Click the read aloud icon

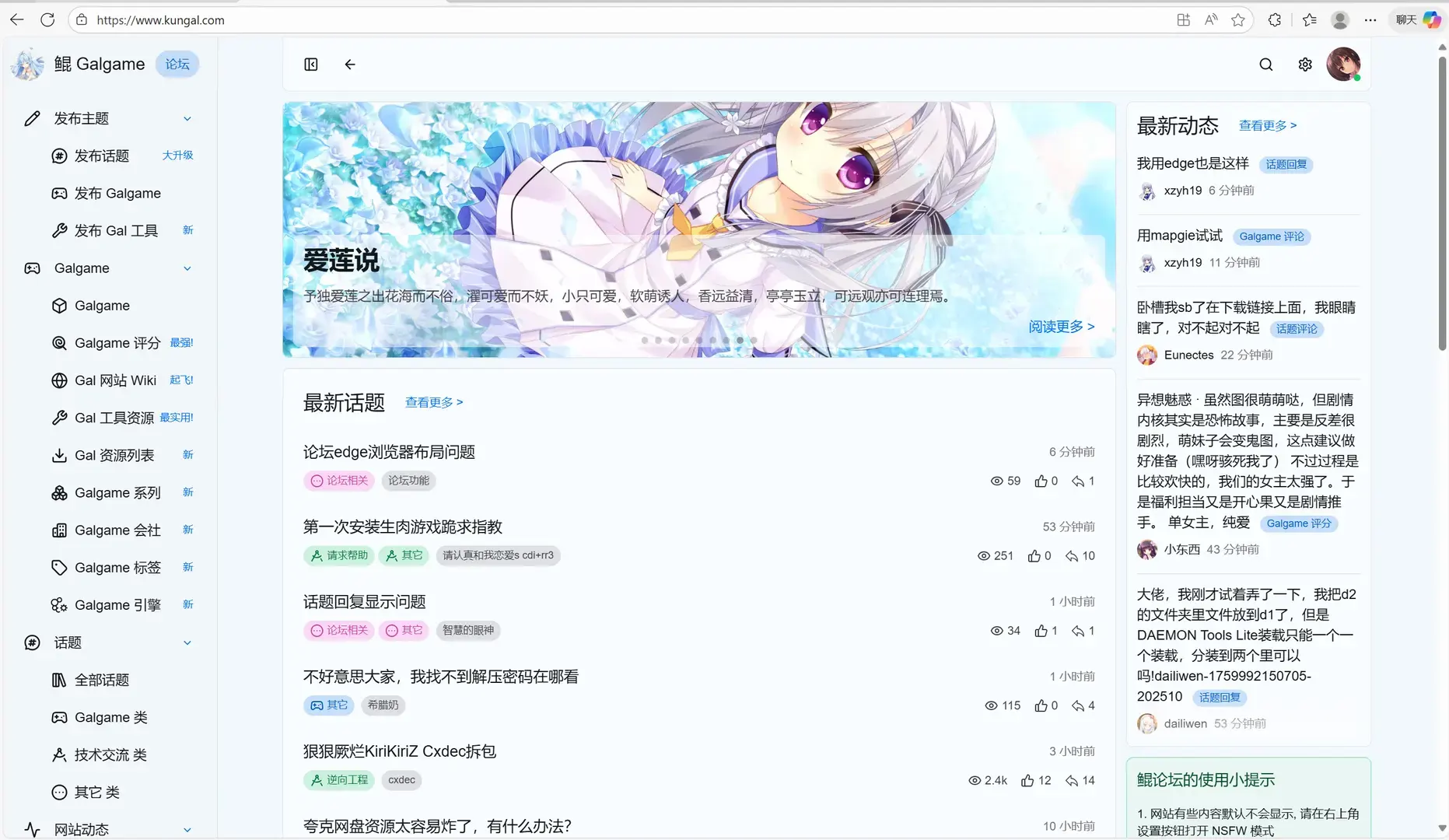point(1211,20)
